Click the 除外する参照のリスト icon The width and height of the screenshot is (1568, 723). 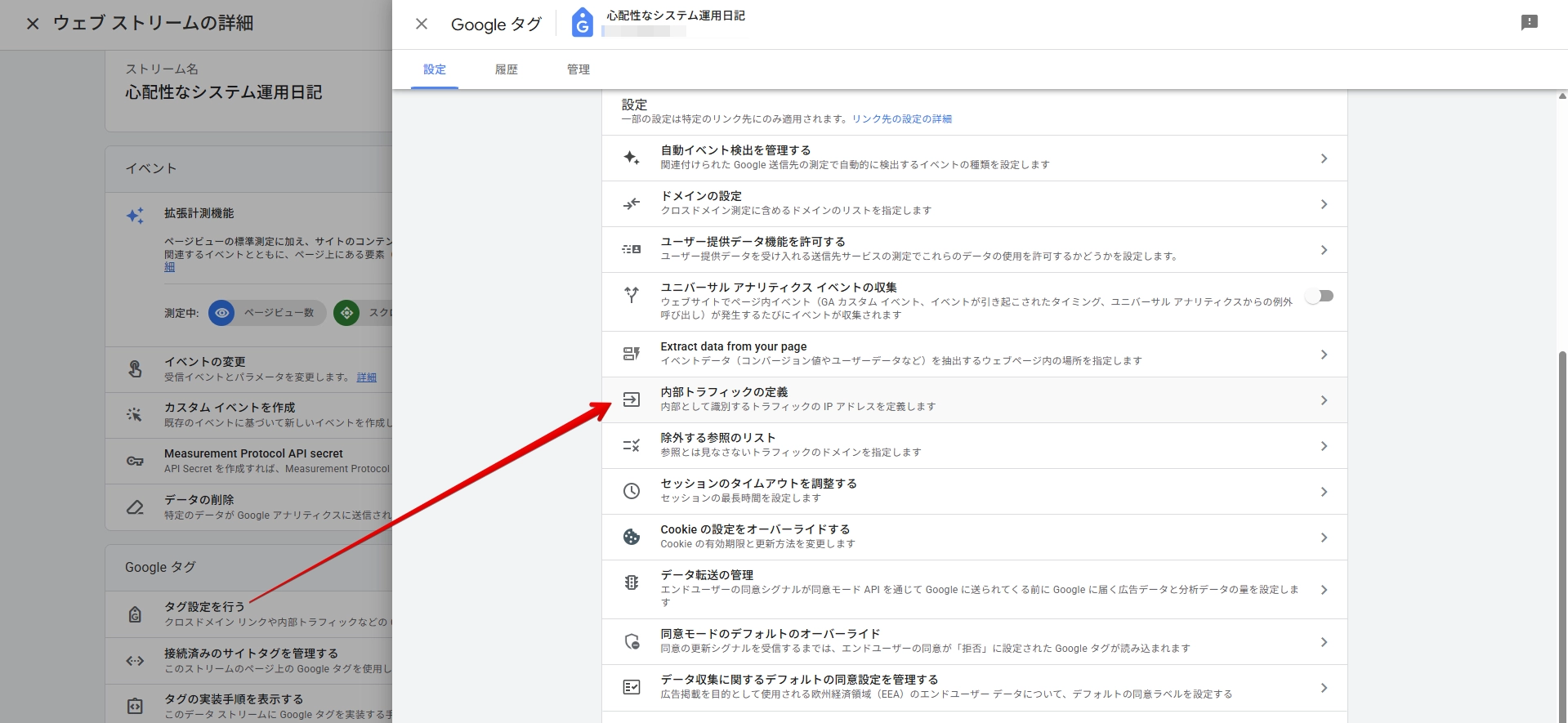click(632, 445)
